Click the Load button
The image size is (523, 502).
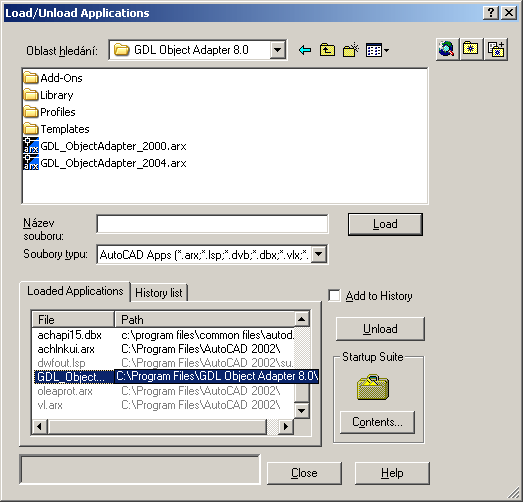pos(385,224)
